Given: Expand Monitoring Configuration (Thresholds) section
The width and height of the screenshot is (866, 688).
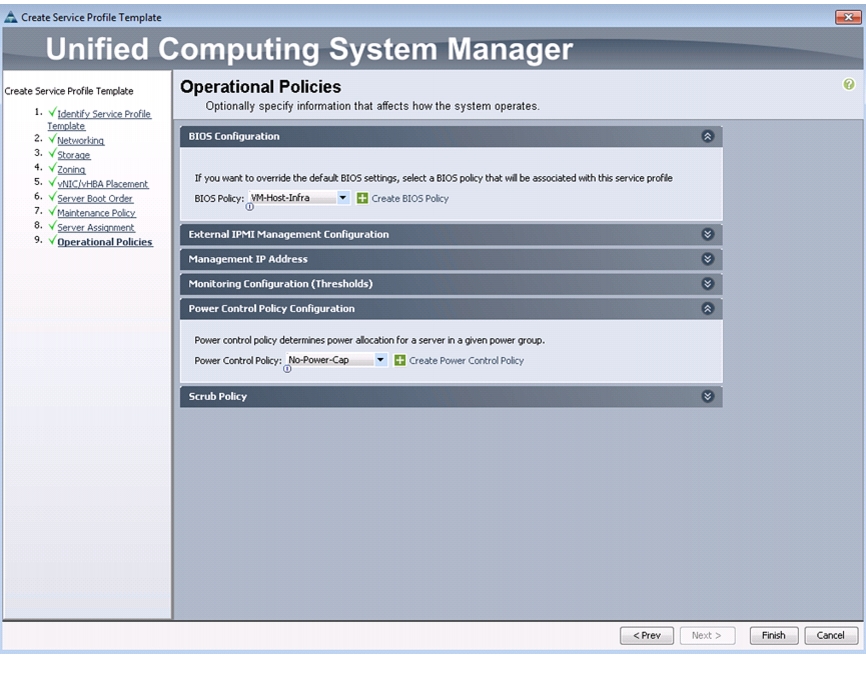Looking at the screenshot, I should tap(707, 284).
